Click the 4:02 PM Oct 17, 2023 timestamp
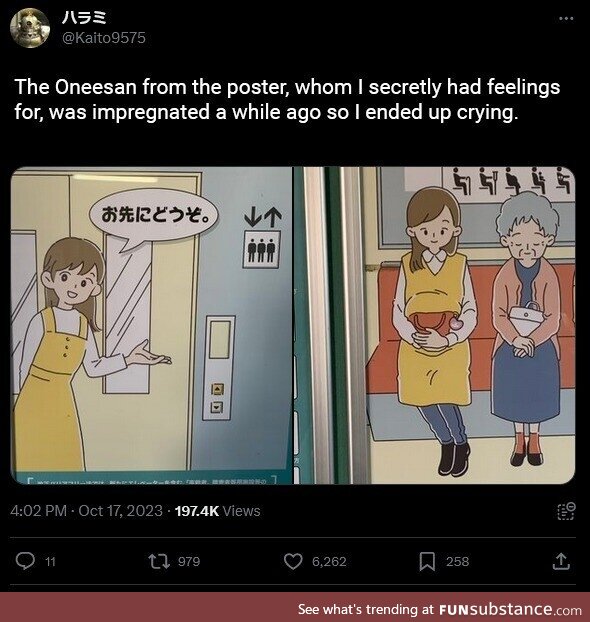The image size is (590, 622). [x=86, y=511]
